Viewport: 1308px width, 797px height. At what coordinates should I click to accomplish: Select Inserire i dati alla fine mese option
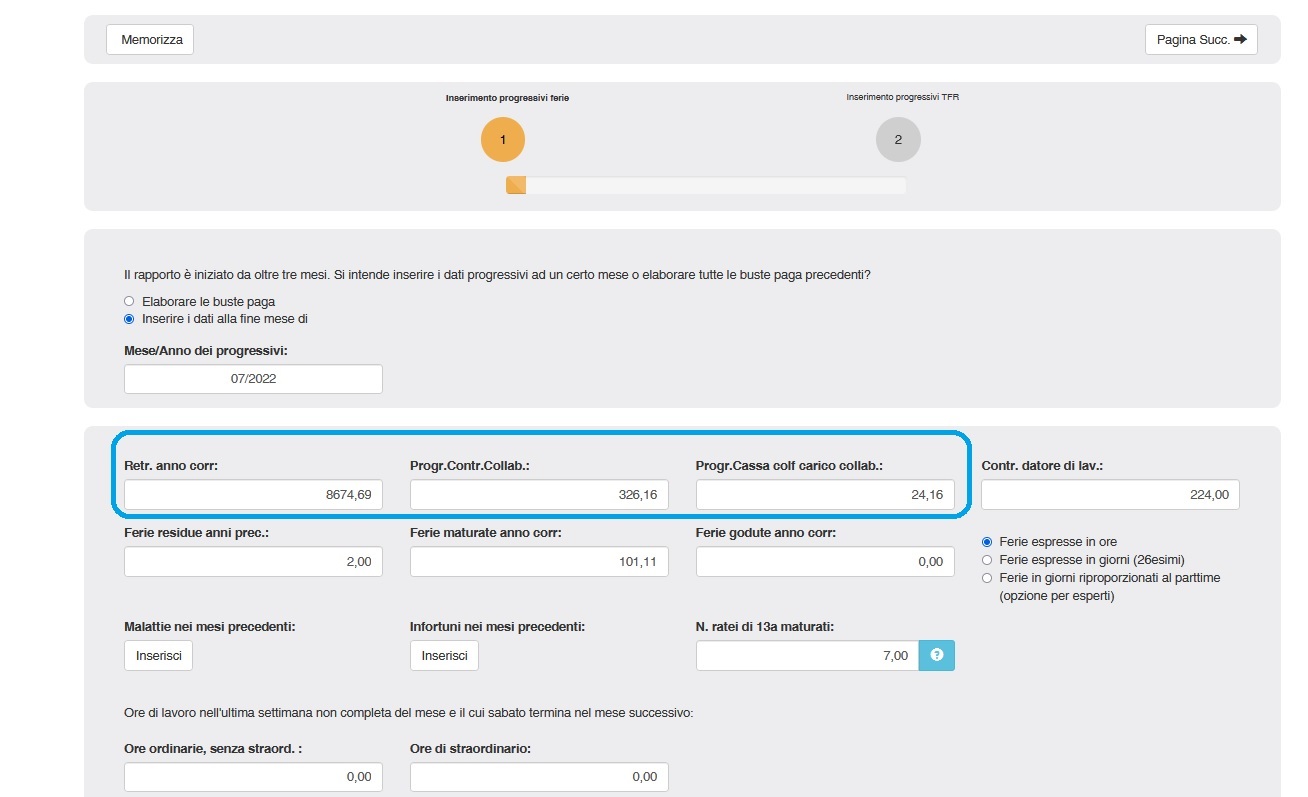128,319
